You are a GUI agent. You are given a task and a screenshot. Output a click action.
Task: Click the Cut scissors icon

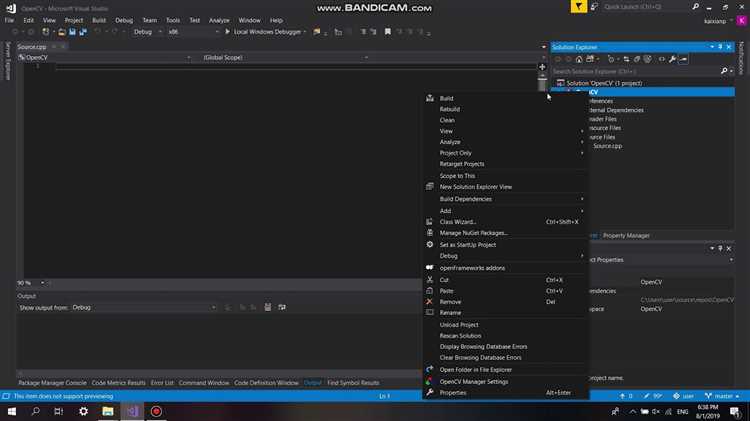coord(430,280)
